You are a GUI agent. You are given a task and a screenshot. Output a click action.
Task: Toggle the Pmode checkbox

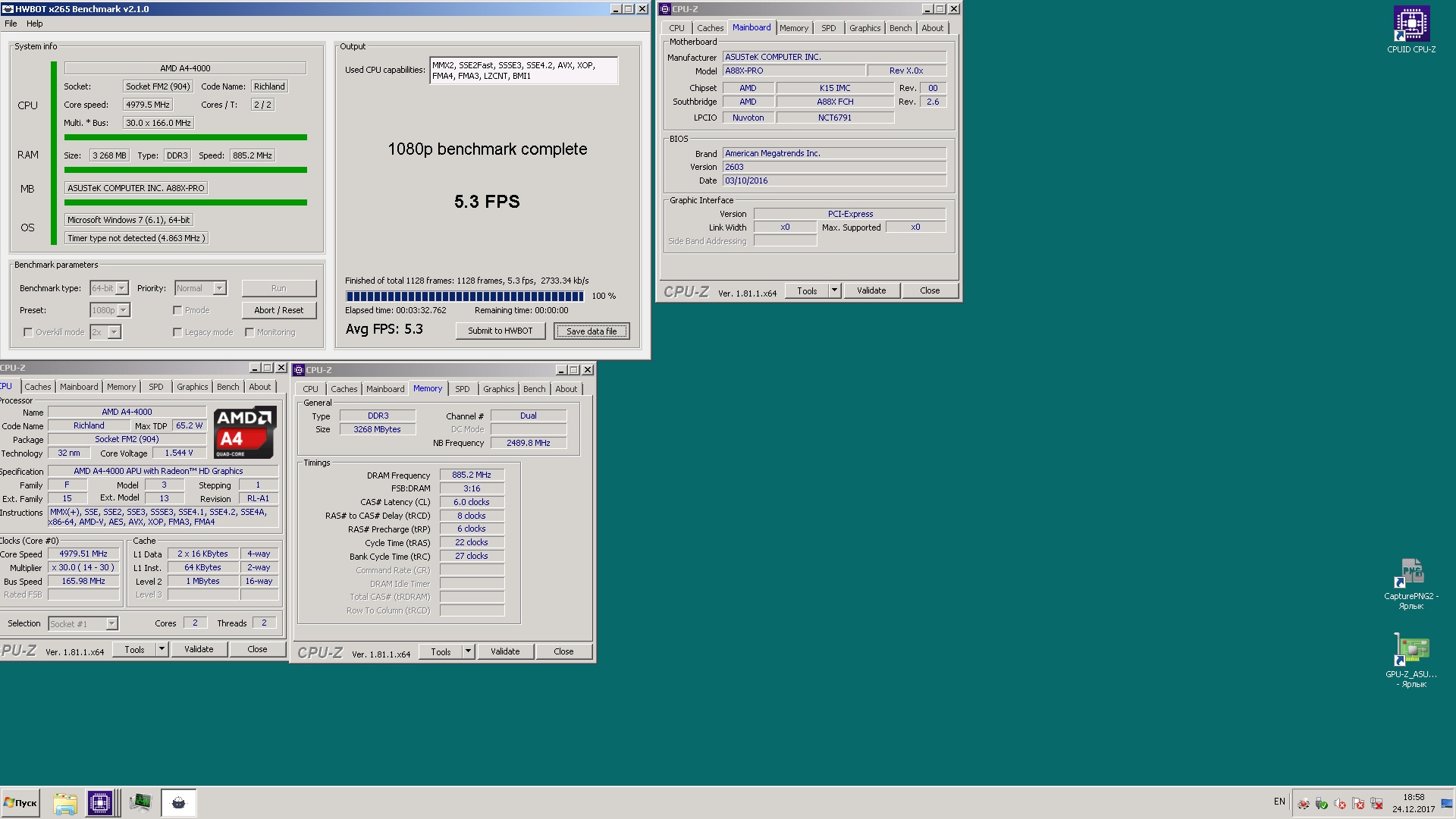(x=177, y=310)
